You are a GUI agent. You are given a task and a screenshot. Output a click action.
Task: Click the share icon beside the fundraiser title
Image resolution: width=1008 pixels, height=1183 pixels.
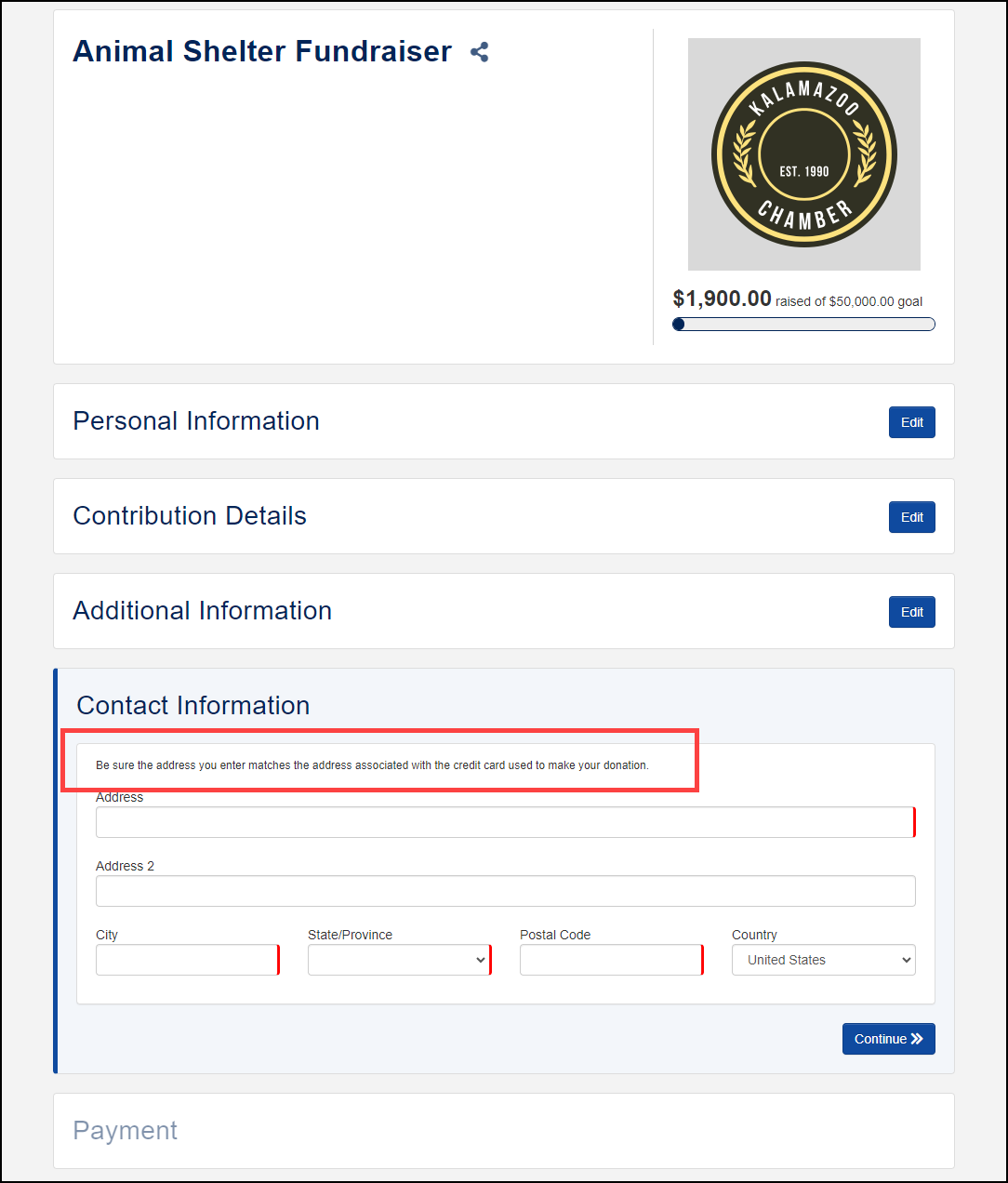(480, 52)
